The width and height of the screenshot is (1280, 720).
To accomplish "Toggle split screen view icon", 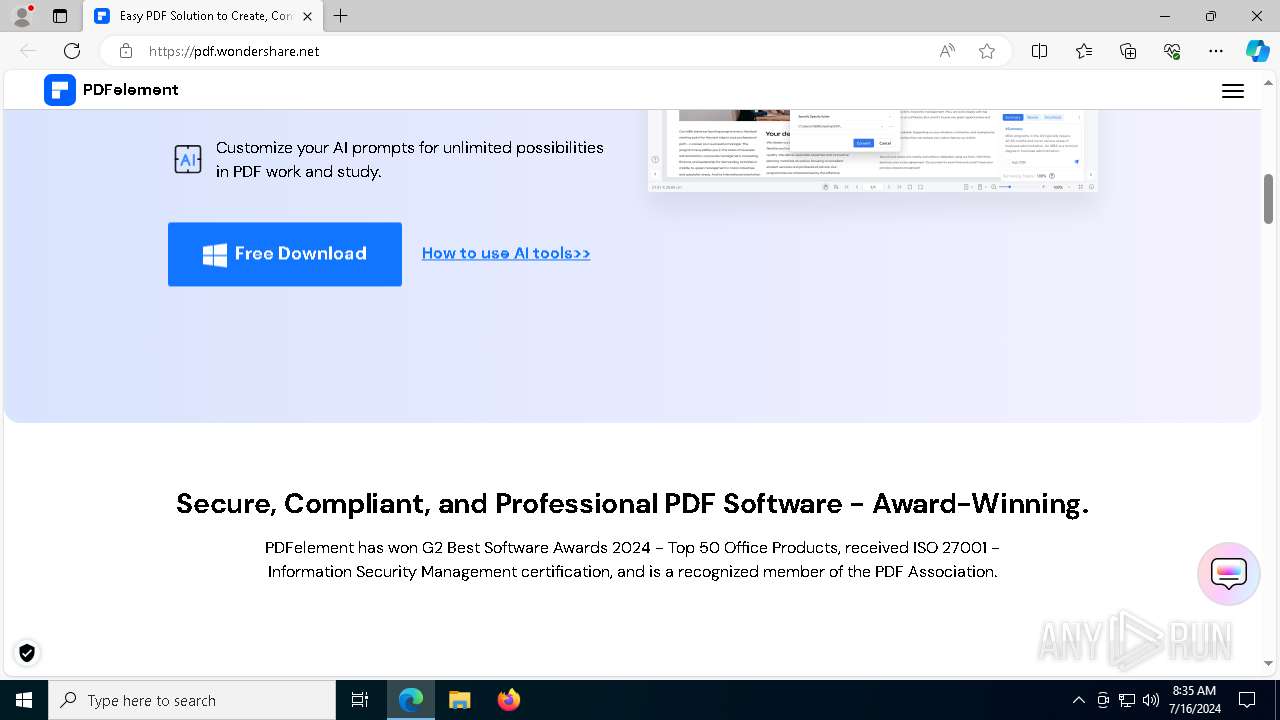I will click(1040, 51).
